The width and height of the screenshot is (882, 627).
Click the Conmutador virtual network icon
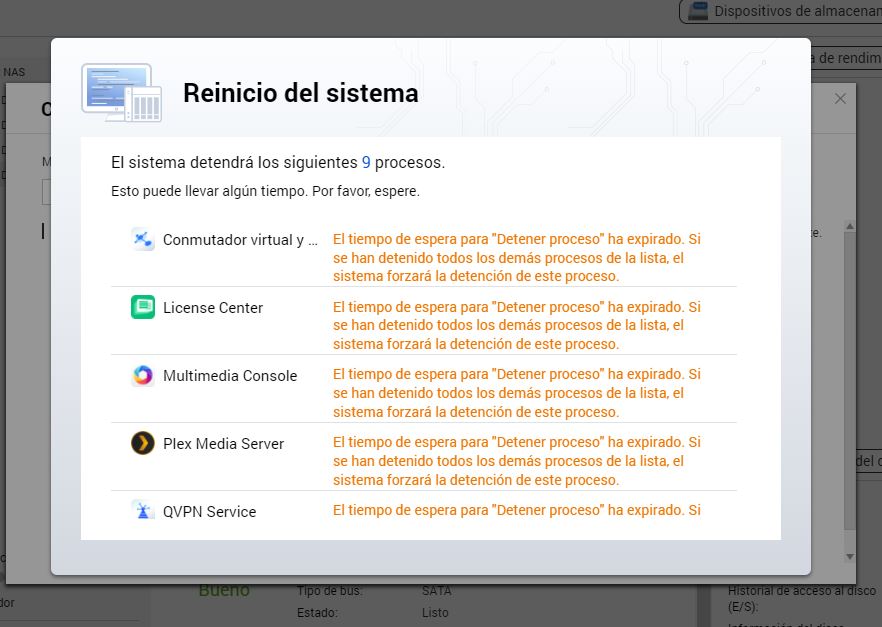tap(143, 239)
